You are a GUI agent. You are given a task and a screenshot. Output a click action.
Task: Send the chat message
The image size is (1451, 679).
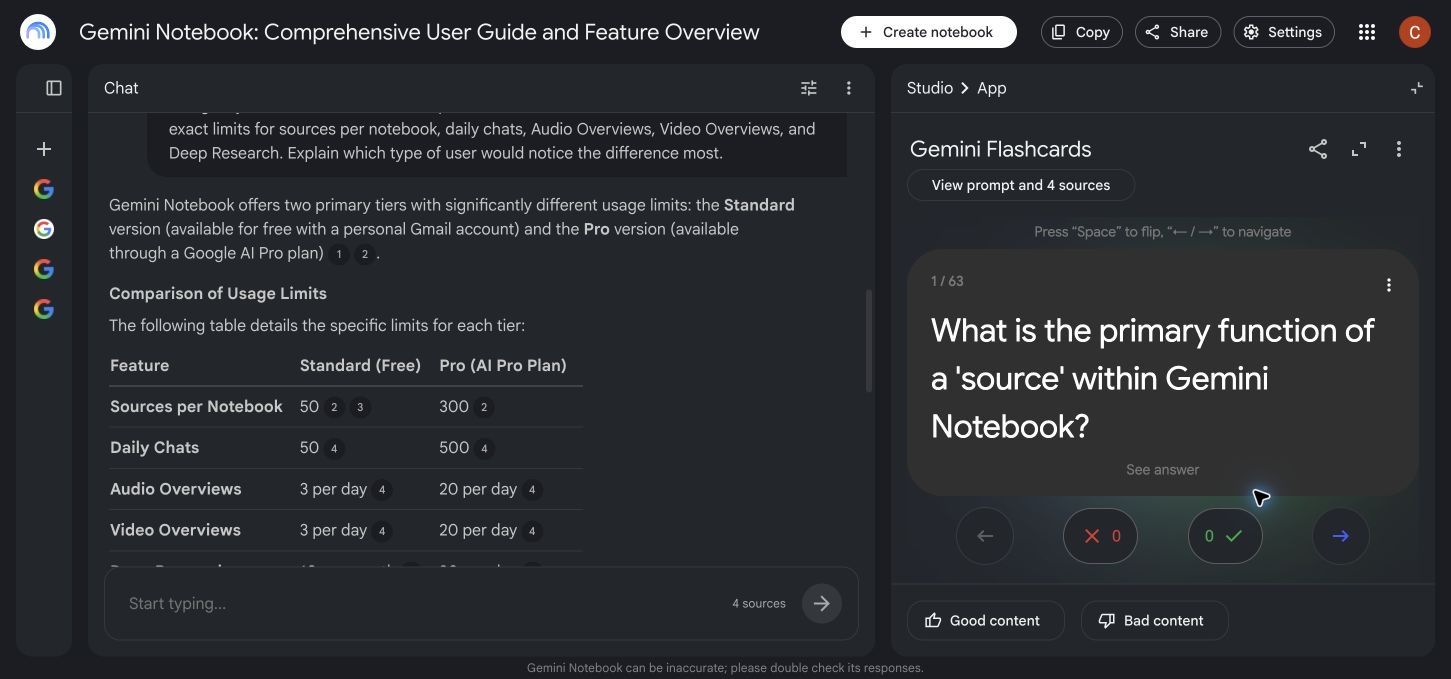pos(822,603)
